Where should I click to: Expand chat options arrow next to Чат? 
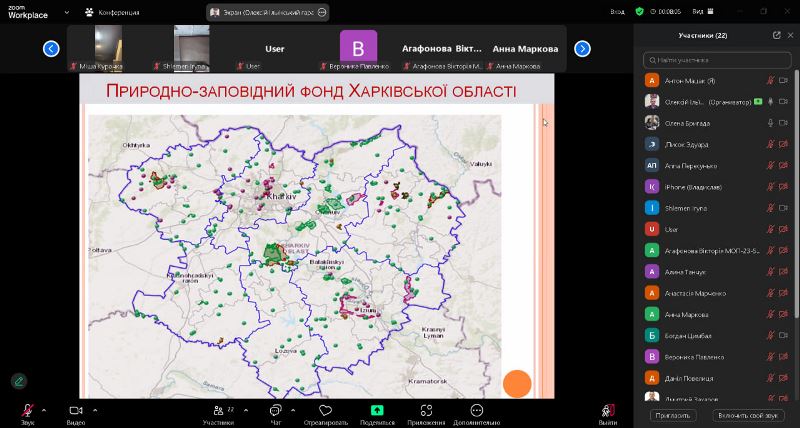pos(293,410)
